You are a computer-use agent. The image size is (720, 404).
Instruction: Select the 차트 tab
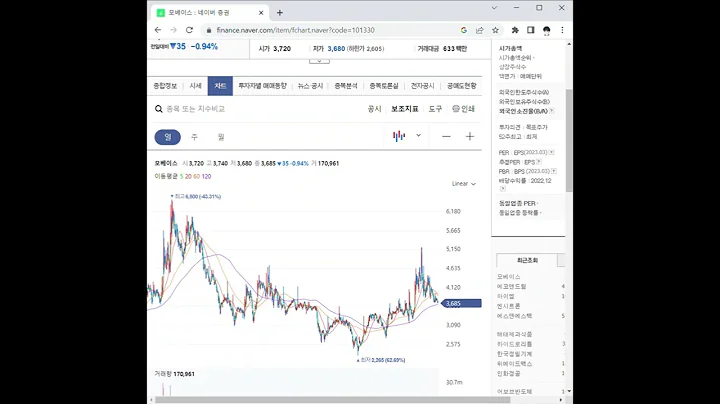point(220,86)
